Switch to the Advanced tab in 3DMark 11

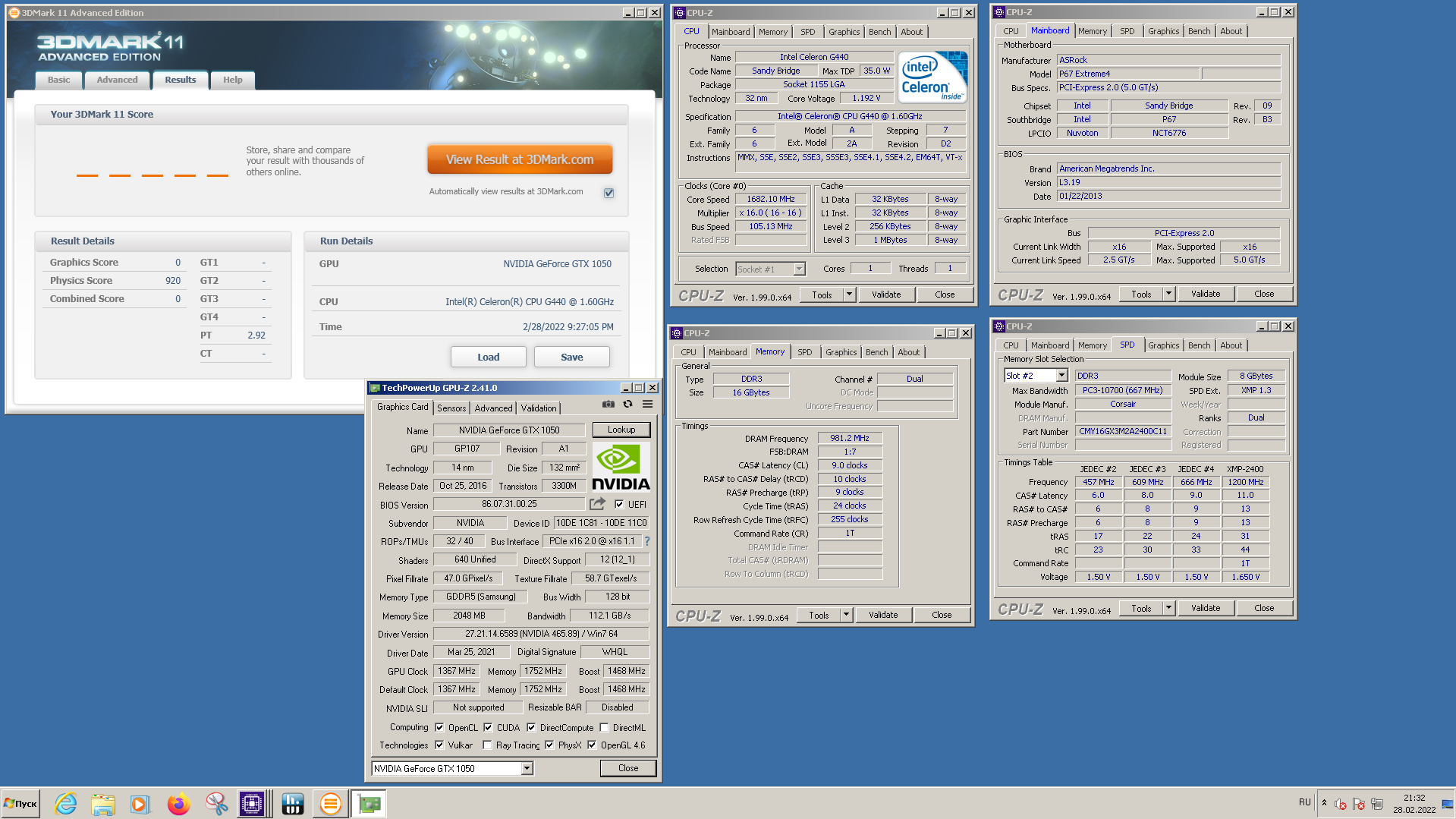coord(117,80)
